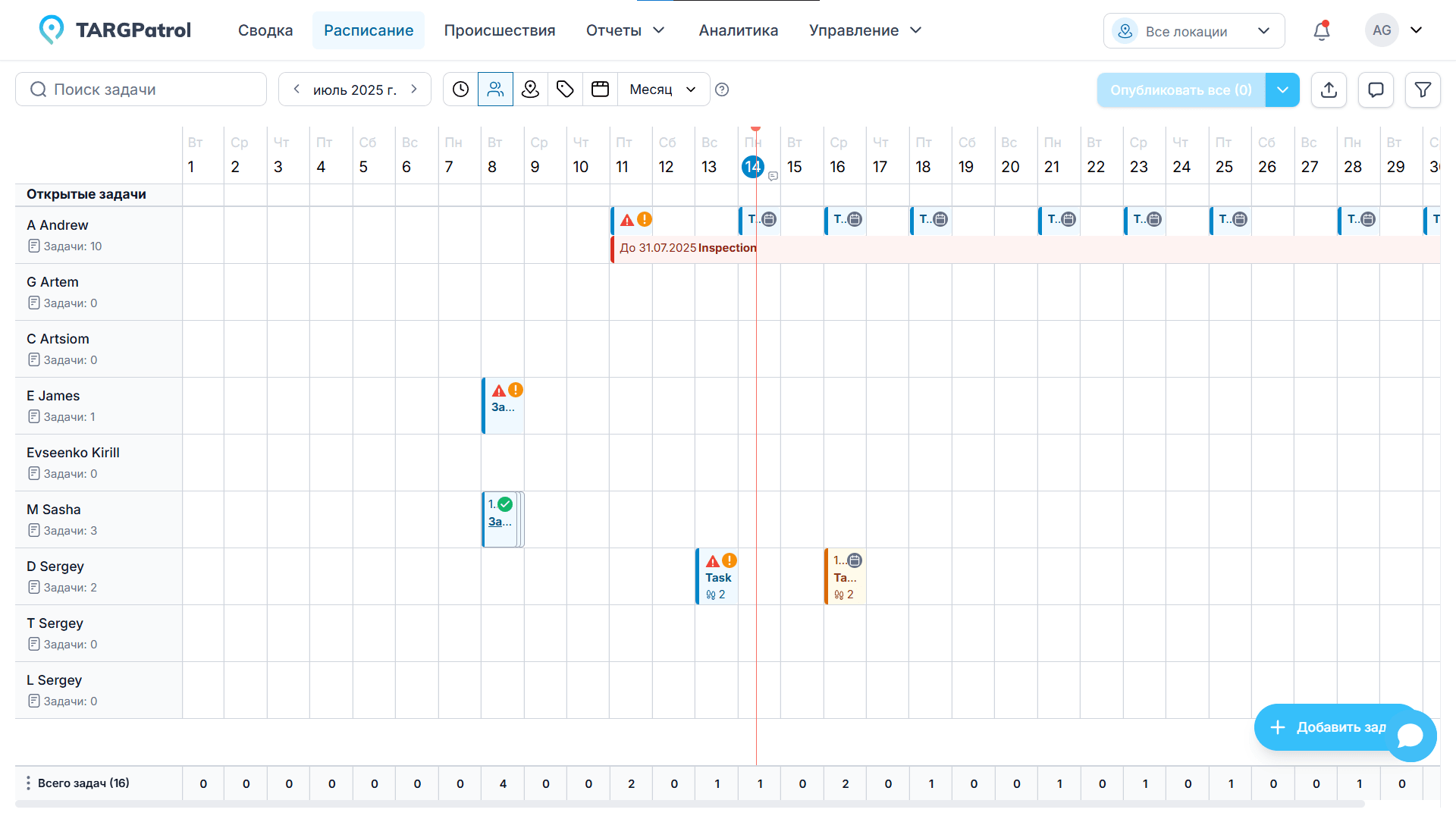Image resolution: width=1456 pixels, height=819 pixels.
Task: Open the Происшествия tab
Action: [x=499, y=30]
